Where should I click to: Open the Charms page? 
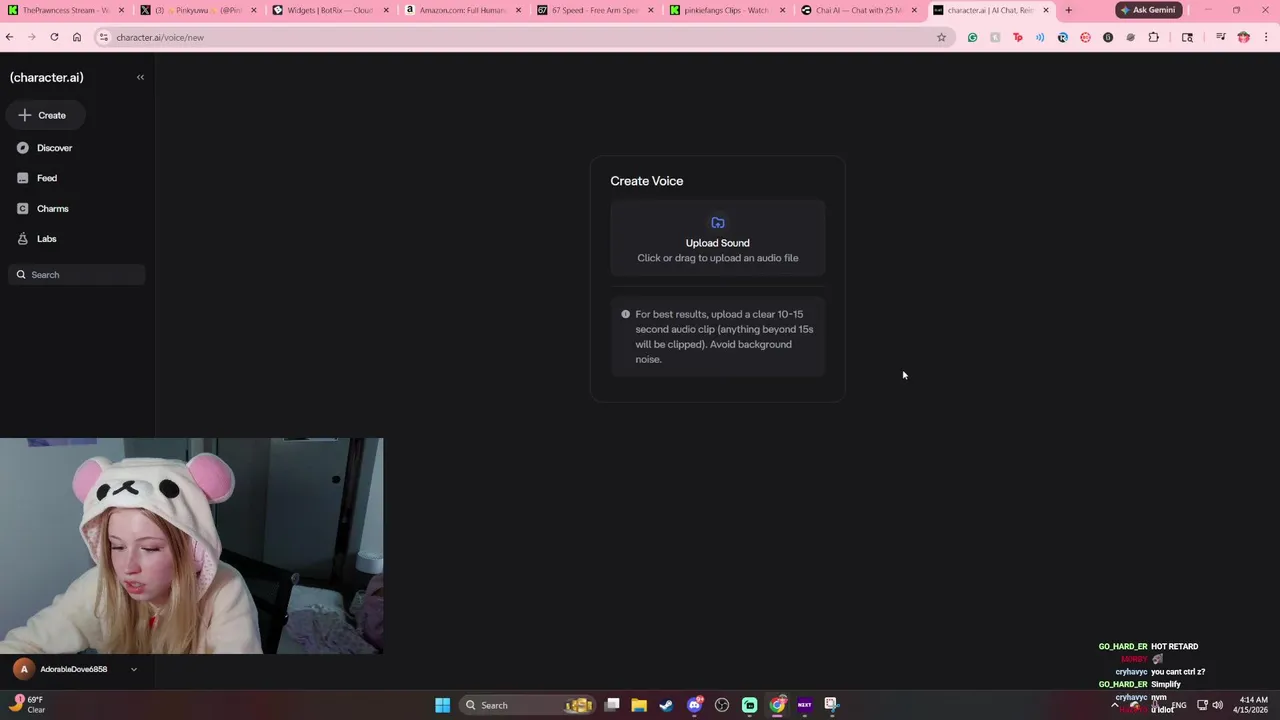[x=43, y=209]
